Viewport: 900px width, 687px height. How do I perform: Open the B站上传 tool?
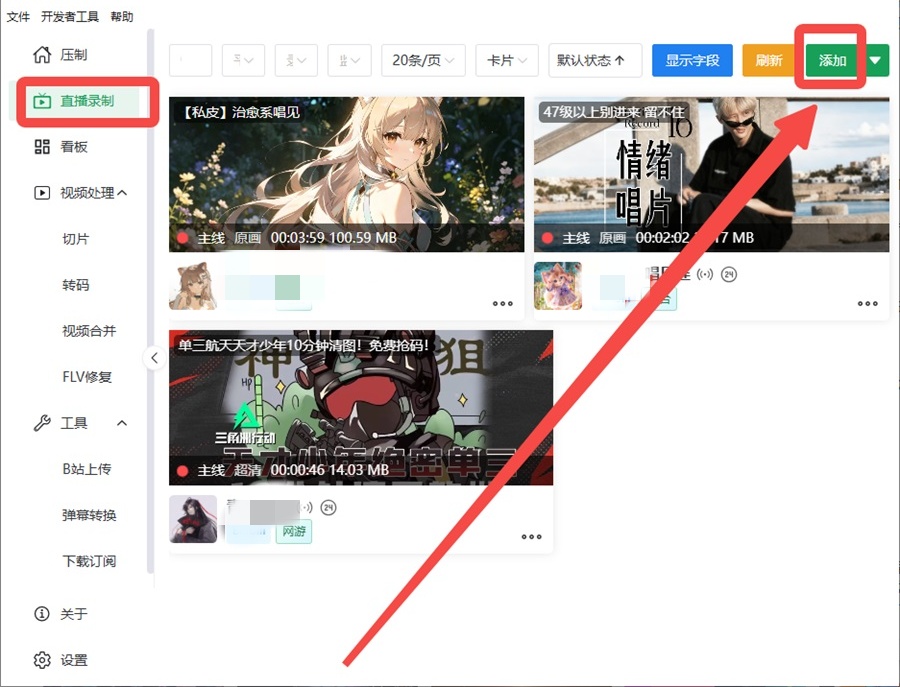pos(87,469)
